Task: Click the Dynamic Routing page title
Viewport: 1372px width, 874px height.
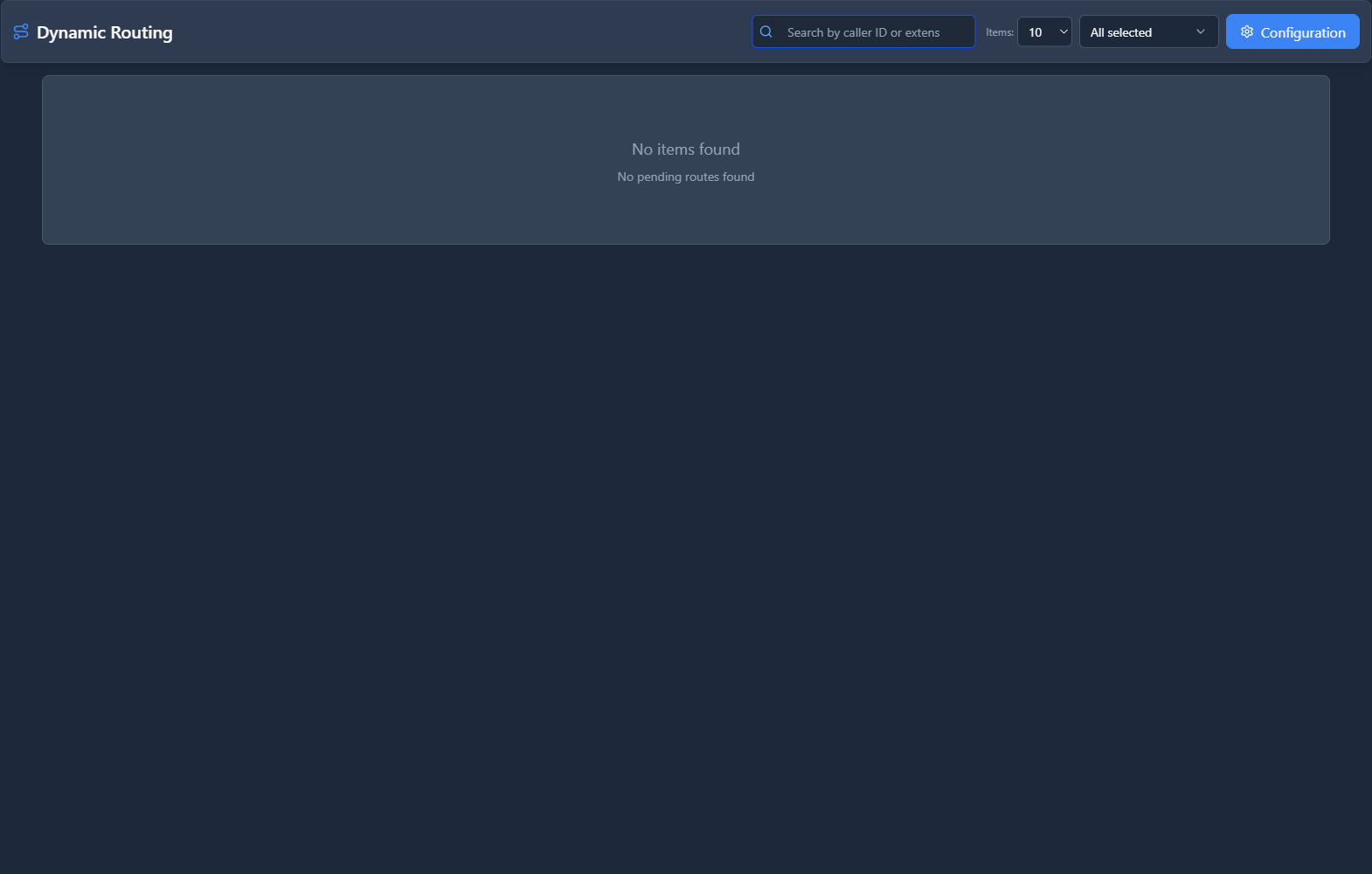Action: tap(105, 32)
